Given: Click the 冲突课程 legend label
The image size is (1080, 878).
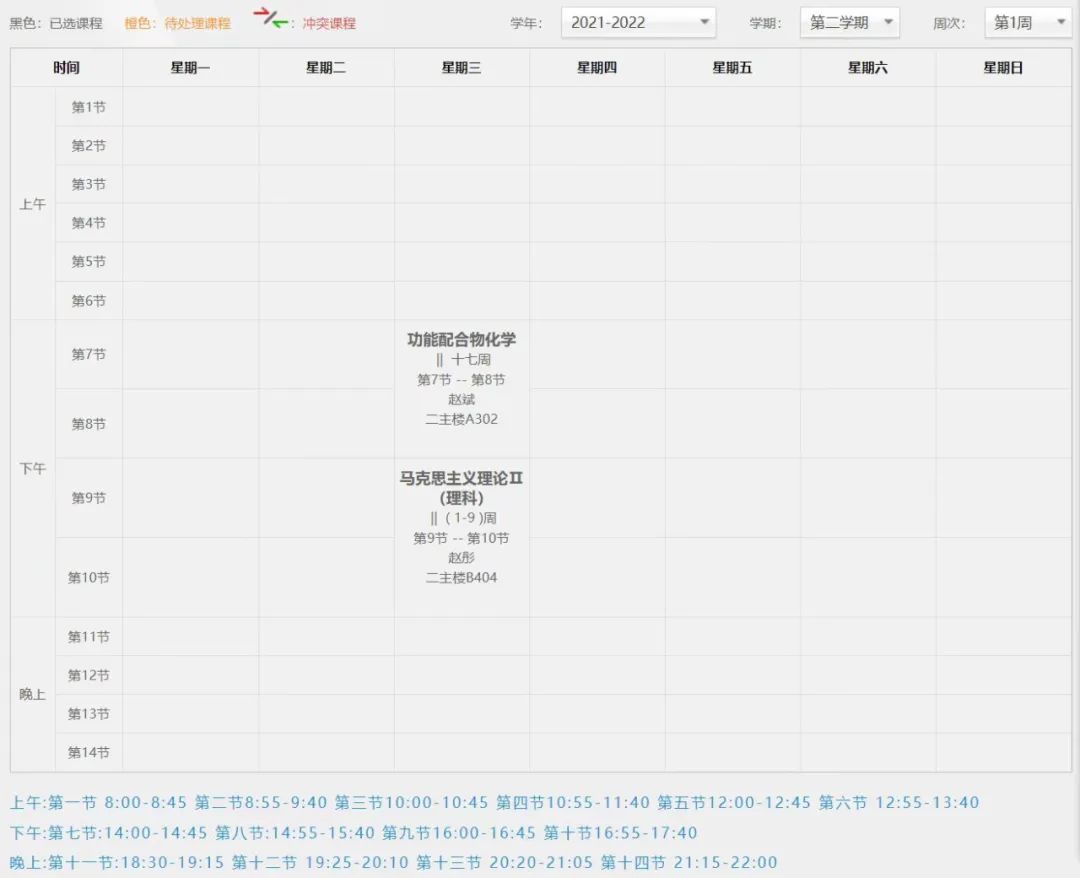Looking at the screenshot, I should (x=329, y=23).
